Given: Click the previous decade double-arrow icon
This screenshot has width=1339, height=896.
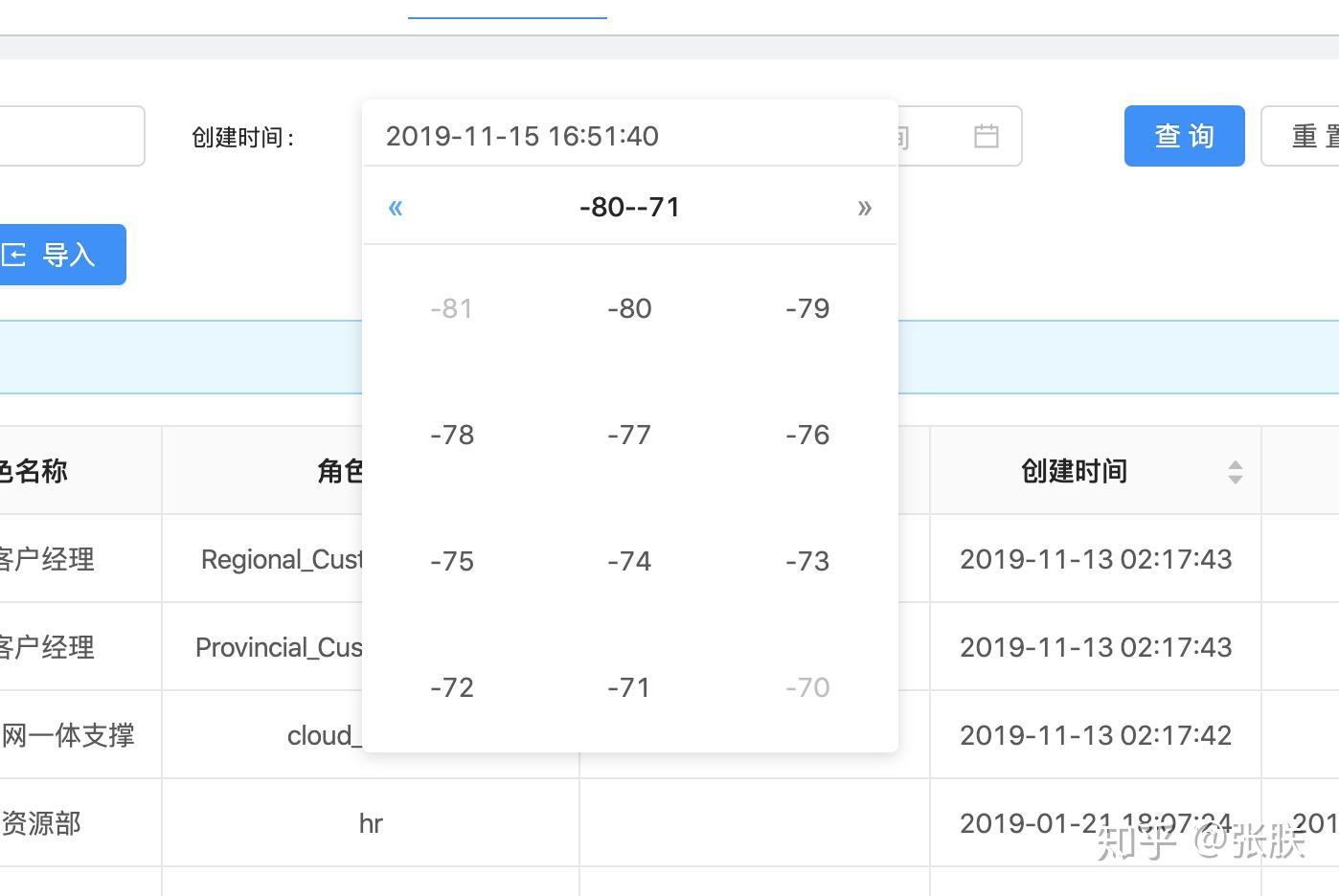Looking at the screenshot, I should 396,208.
